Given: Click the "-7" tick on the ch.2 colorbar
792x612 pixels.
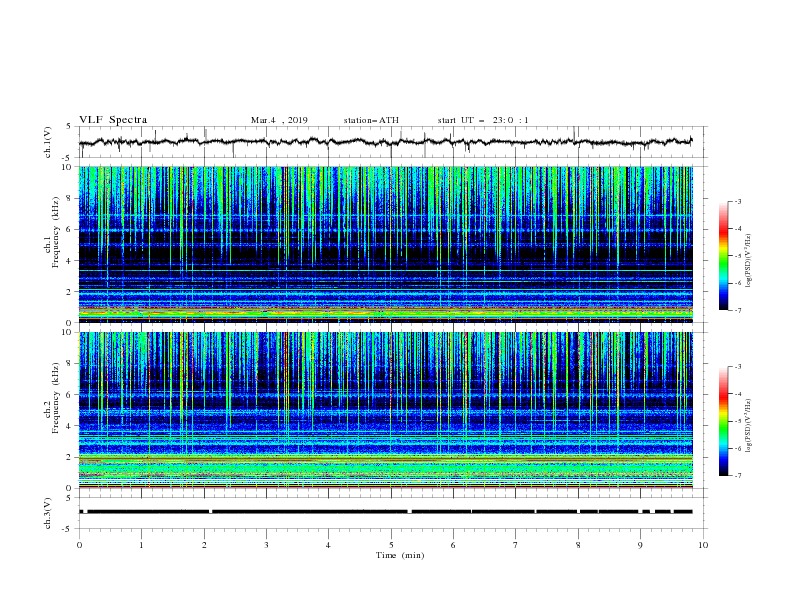Looking at the screenshot, I should point(737,475).
